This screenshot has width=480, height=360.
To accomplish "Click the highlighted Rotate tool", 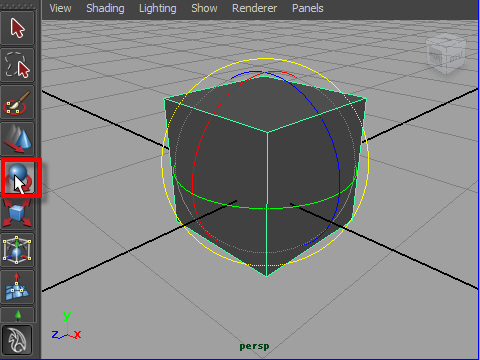I will (21, 178).
